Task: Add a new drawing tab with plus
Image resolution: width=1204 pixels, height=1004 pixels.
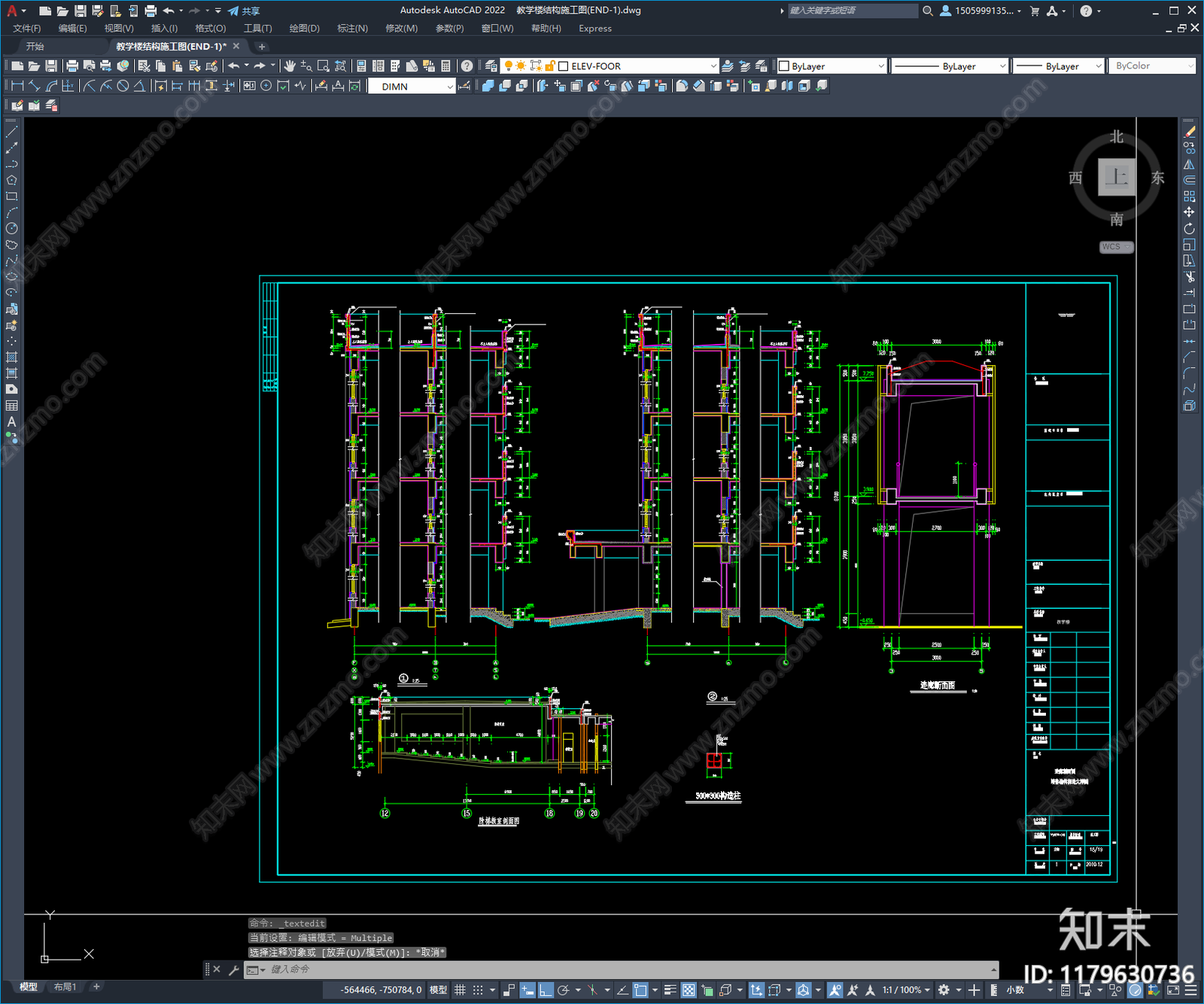Action: point(262,47)
